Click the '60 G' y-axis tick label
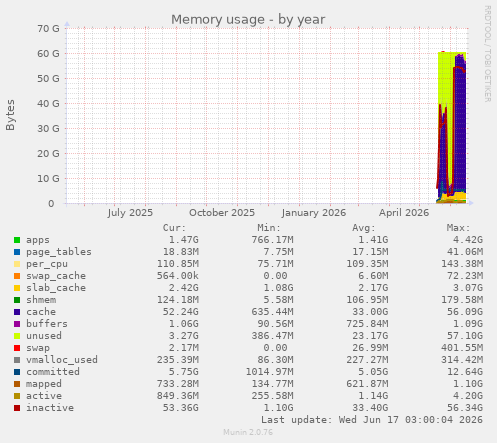 (48, 54)
